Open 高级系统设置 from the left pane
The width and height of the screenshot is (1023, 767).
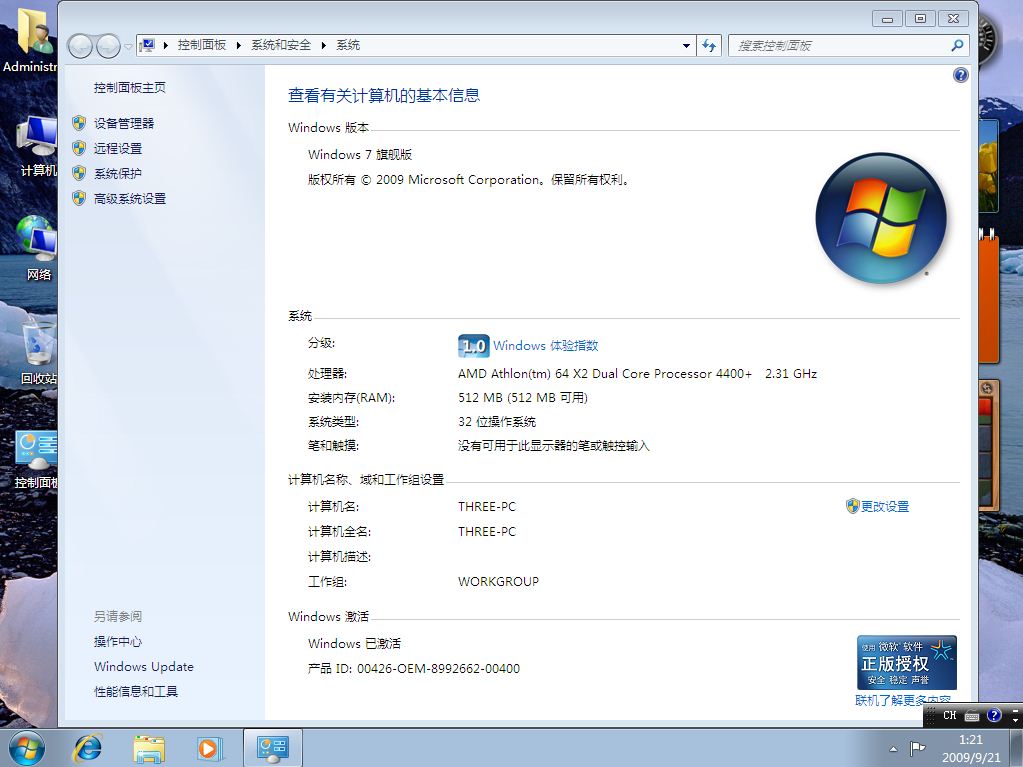tap(130, 198)
